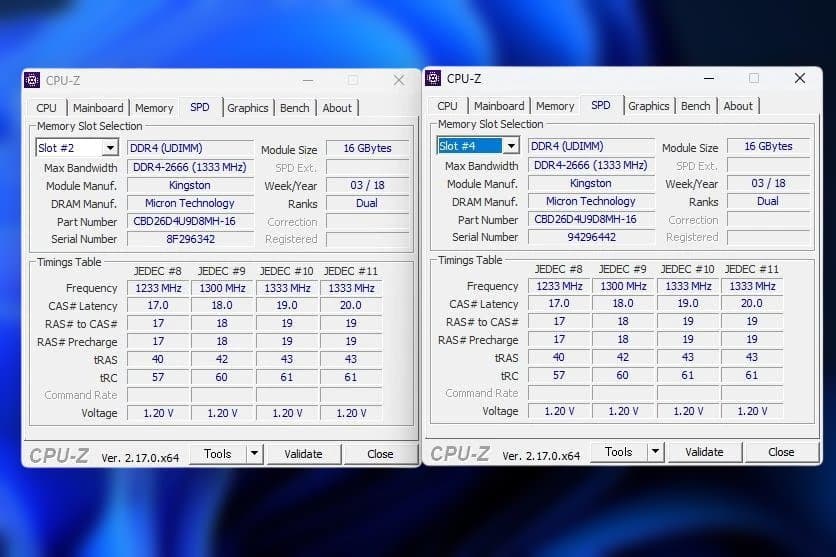Select SPD tab in right CPU-Z window
This screenshot has height=557, width=836.
coord(601,104)
